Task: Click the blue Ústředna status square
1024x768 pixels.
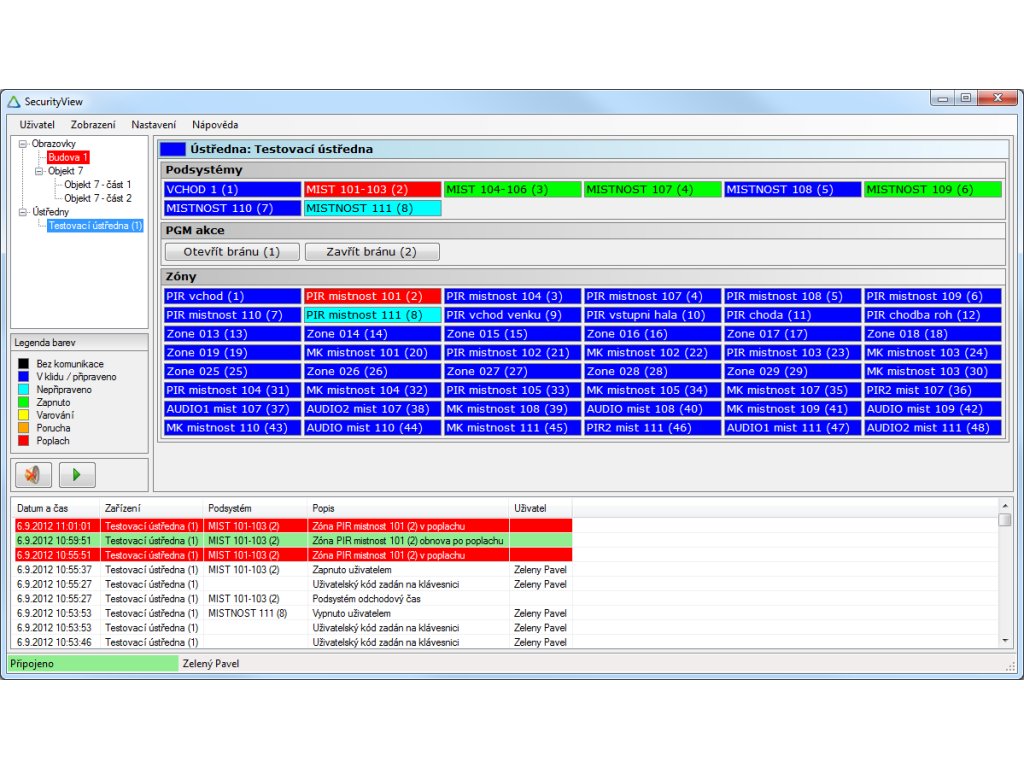Action: (173, 149)
